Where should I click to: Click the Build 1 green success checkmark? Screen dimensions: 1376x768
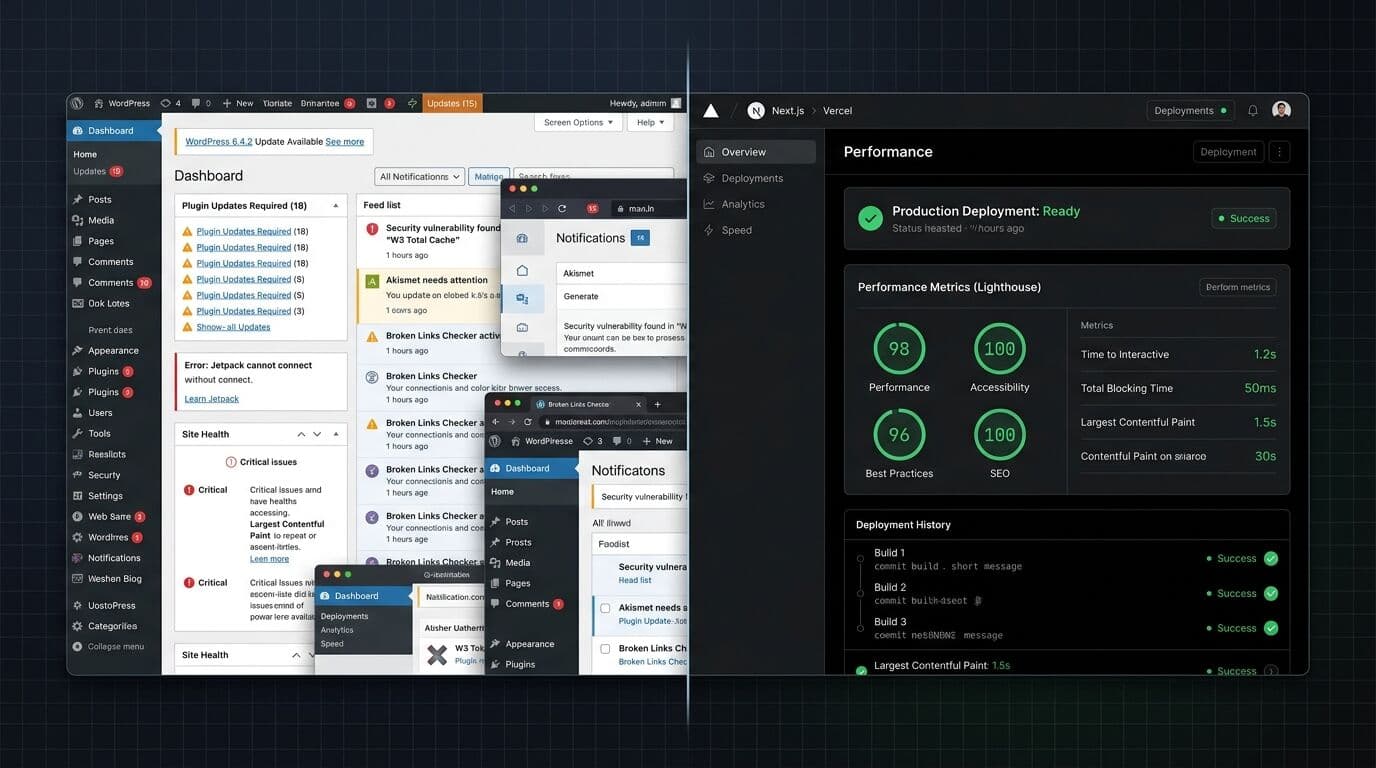tap(1271, 559)
